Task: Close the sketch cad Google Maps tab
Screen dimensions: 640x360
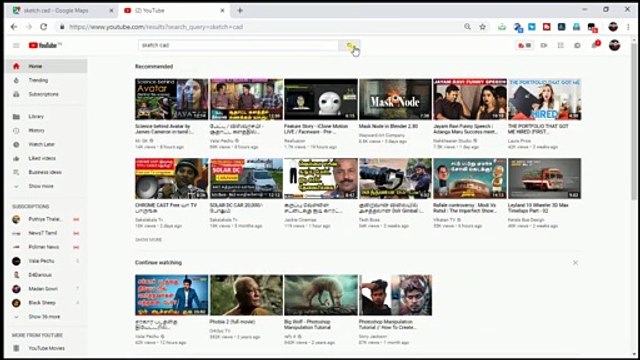Action: [111, 11]
